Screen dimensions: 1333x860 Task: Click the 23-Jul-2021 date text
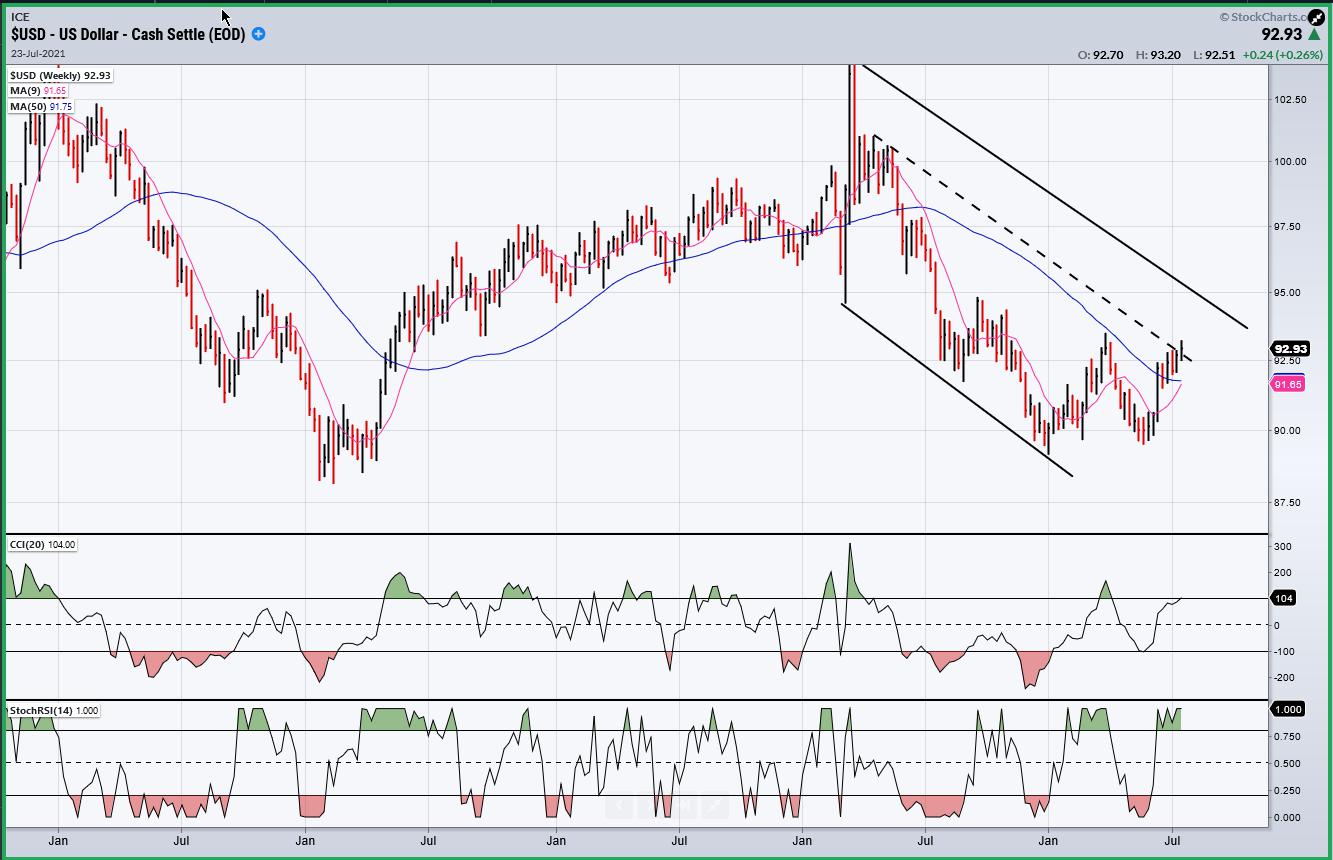pyautogui.click(x=38, y=53)
